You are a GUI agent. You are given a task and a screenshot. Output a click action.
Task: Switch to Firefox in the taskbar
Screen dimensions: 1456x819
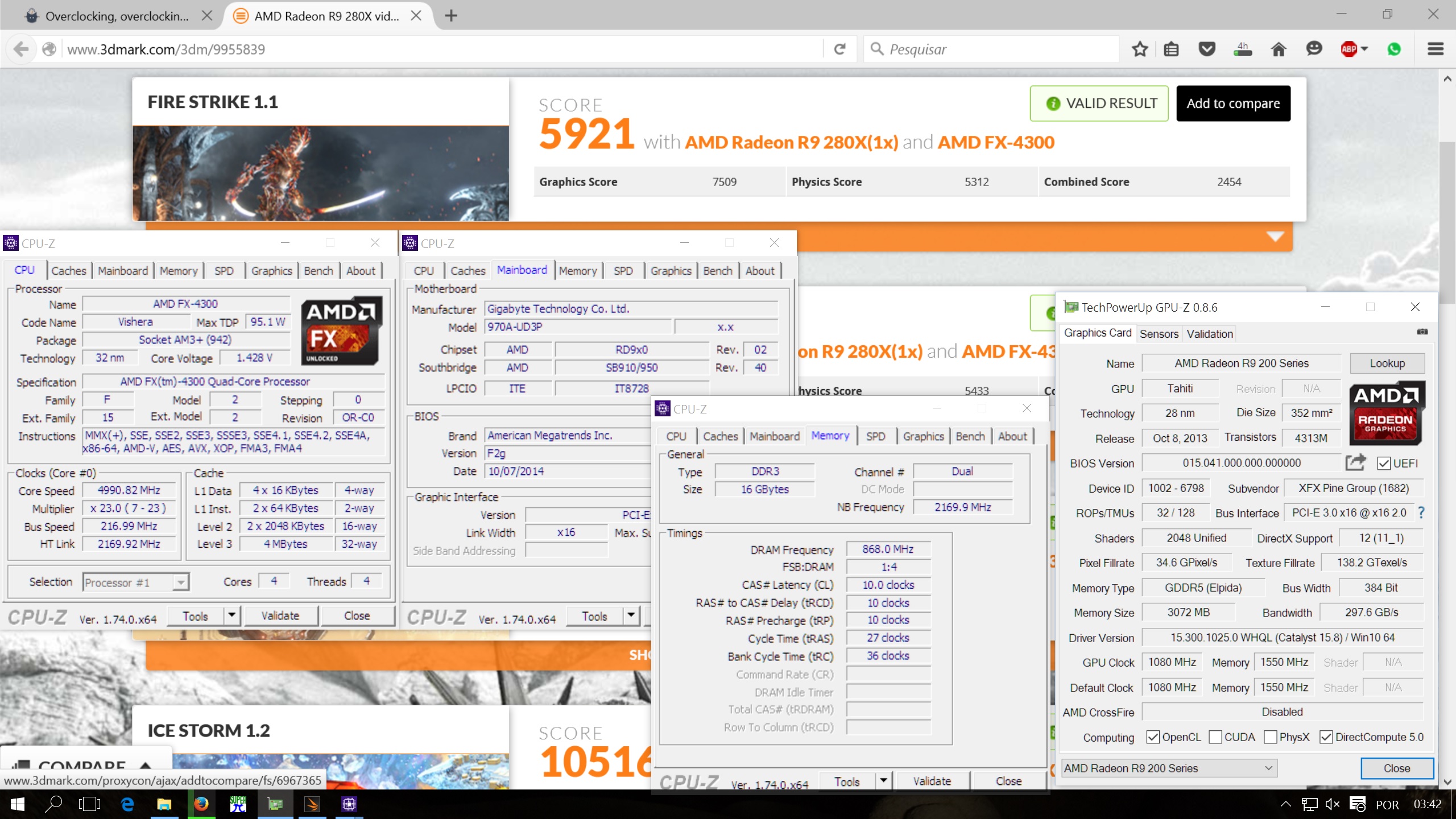[201, 804]
